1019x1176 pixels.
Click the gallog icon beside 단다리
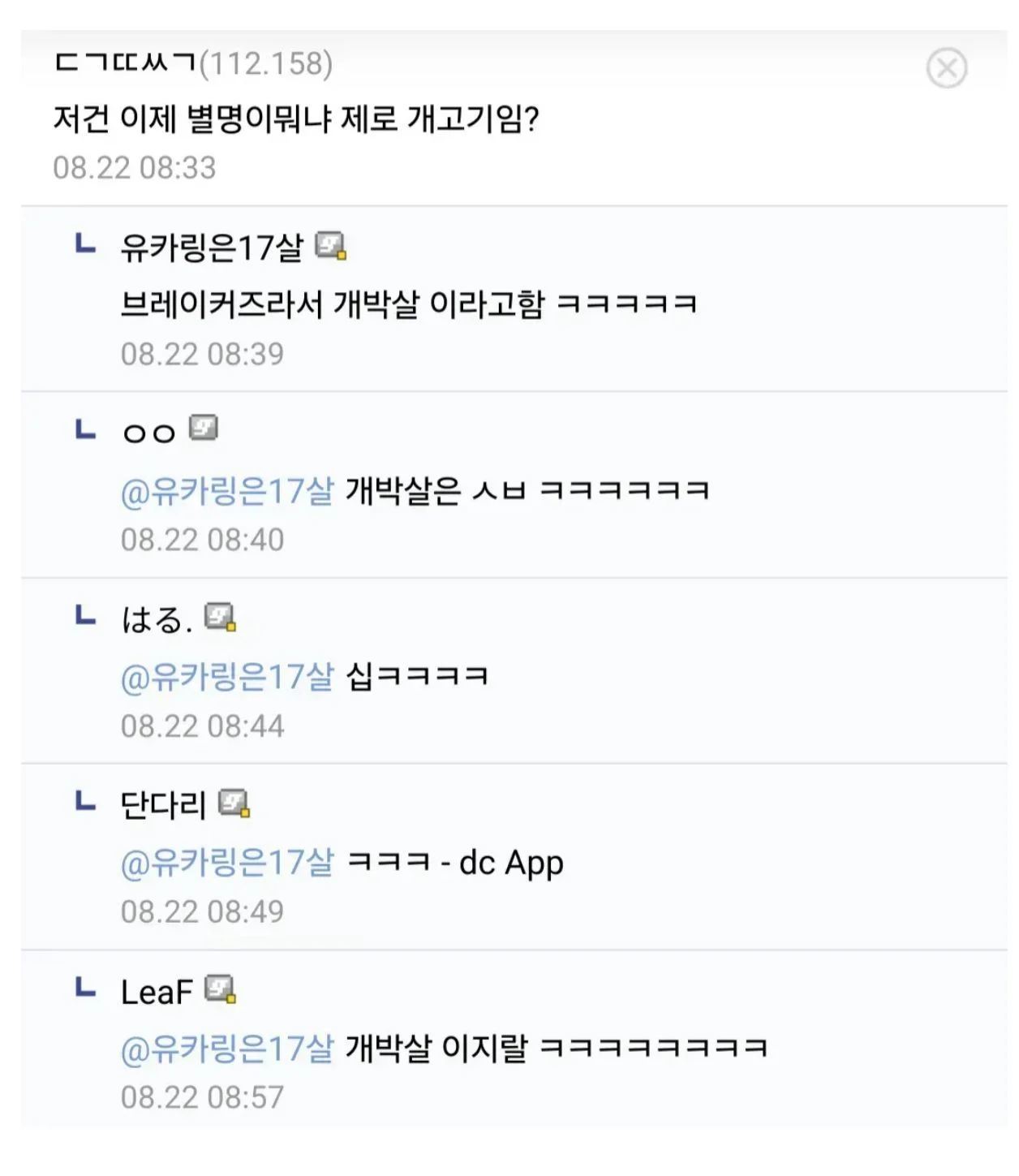[234, 803]
